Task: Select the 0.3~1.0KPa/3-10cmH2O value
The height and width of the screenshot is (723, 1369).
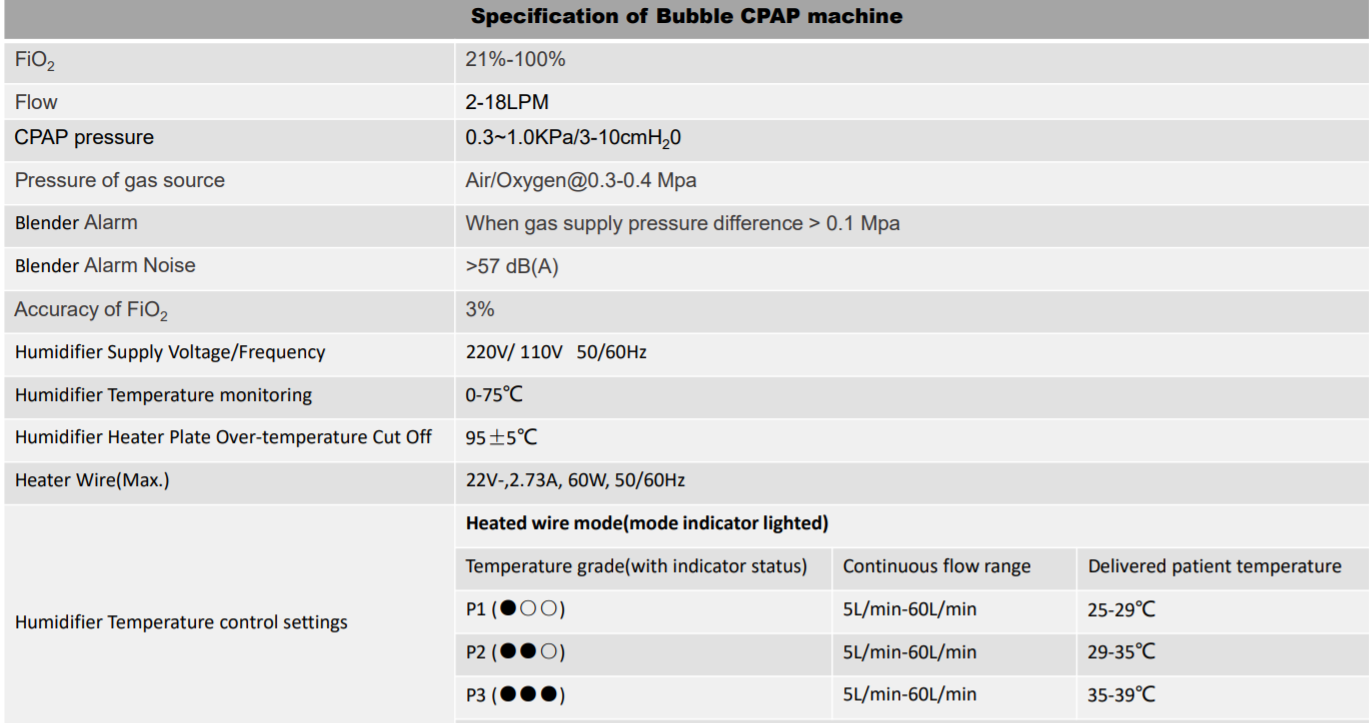Action: tap(573, 139)
